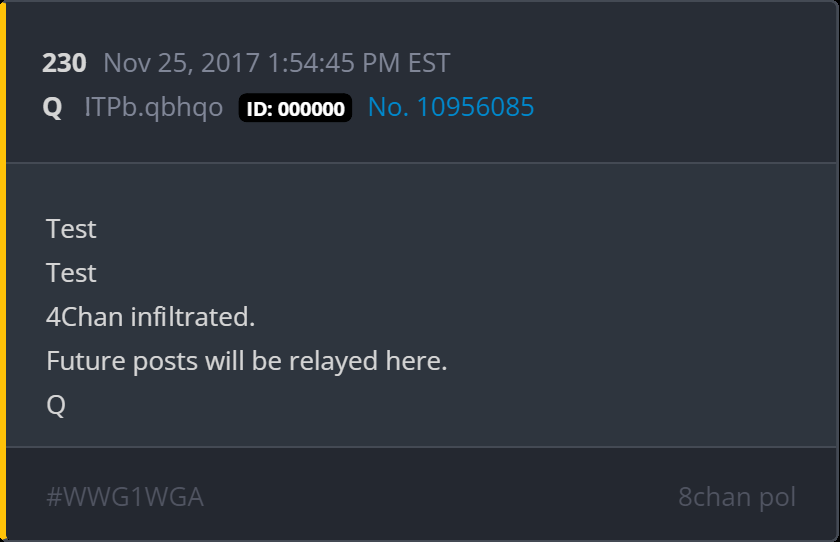
Task: Click the #WWG1WGA hashtag
Action: [x=125, y=497]
